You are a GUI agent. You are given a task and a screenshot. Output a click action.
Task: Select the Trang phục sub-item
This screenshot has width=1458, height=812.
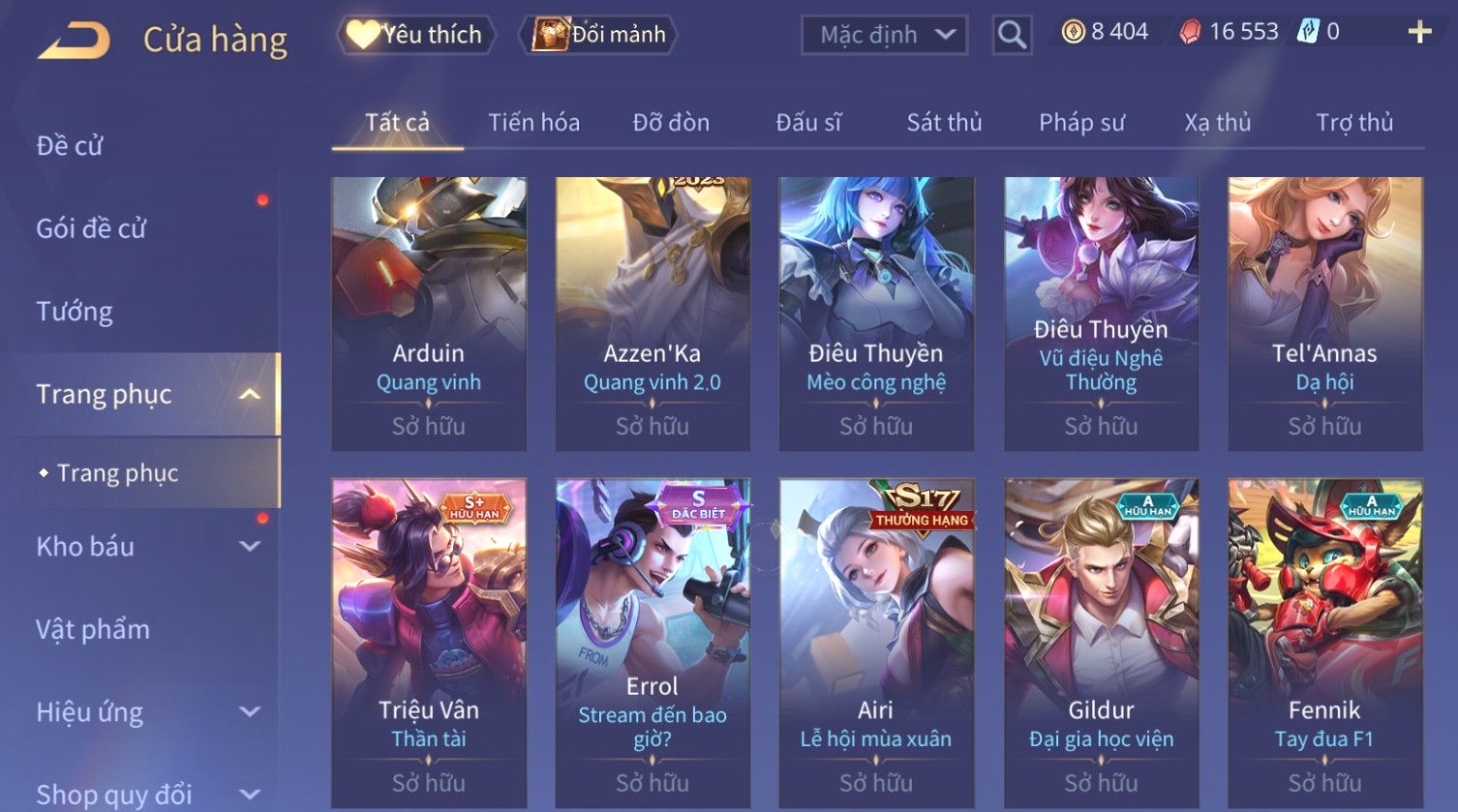point(118,473)
